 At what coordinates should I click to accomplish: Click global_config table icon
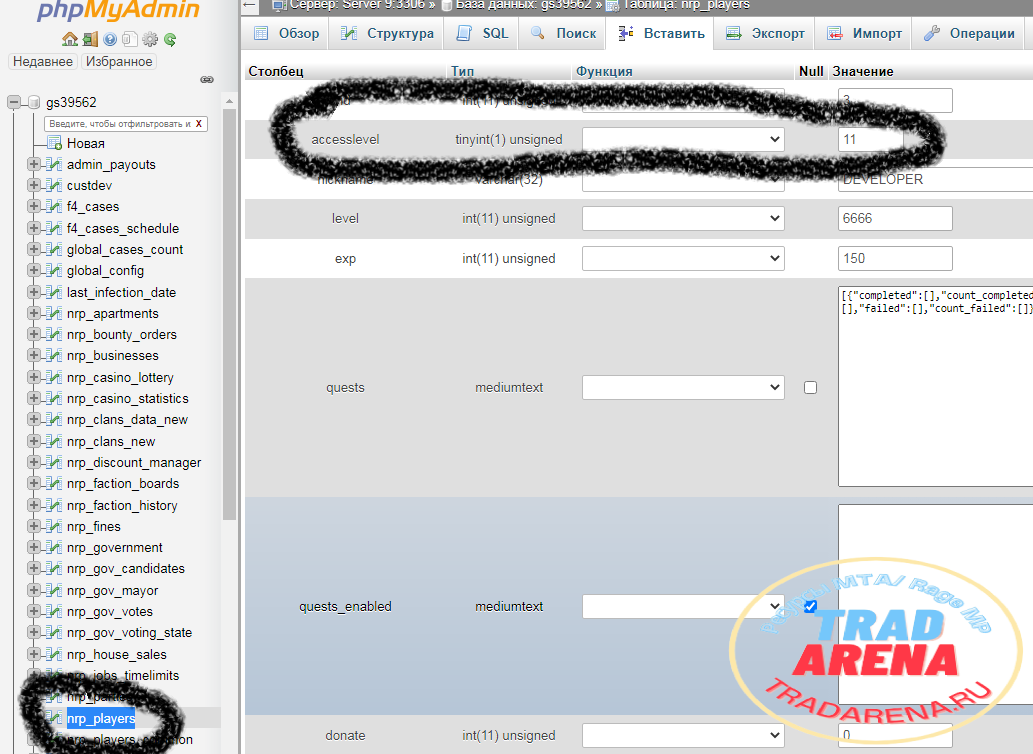[54, 271]
